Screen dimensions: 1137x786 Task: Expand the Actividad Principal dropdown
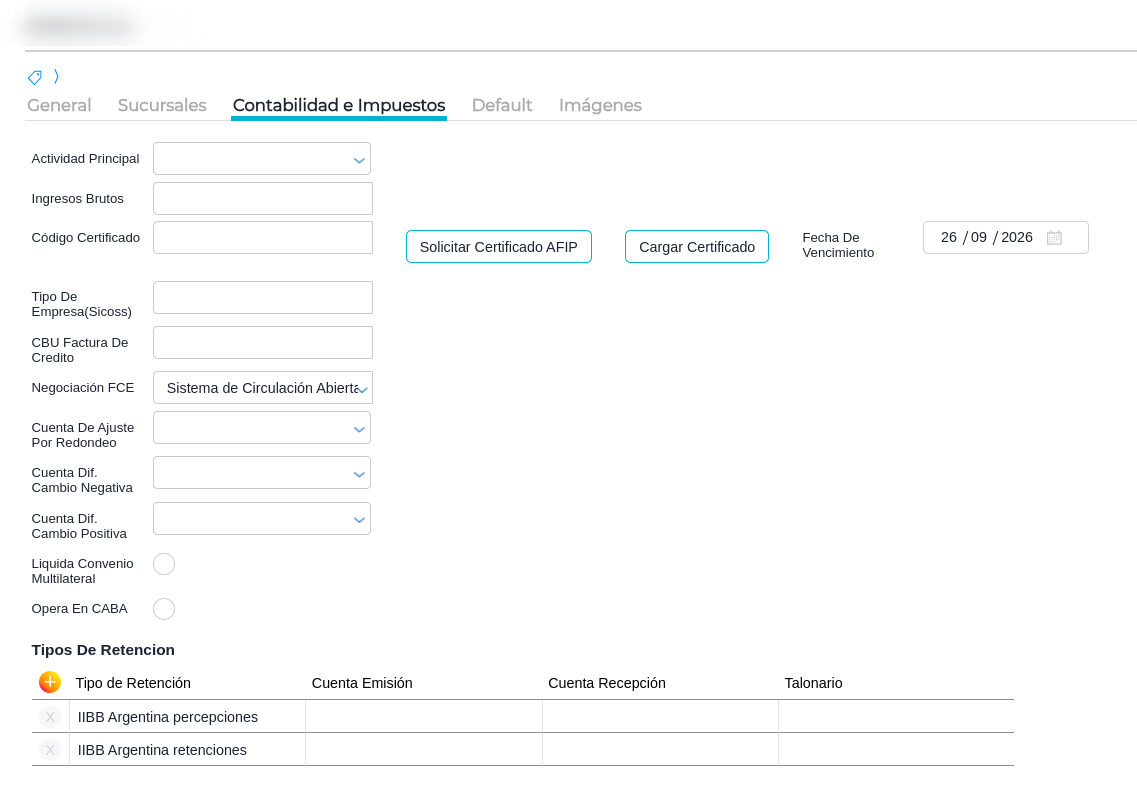pyautogui.click(x=359, y=160)
